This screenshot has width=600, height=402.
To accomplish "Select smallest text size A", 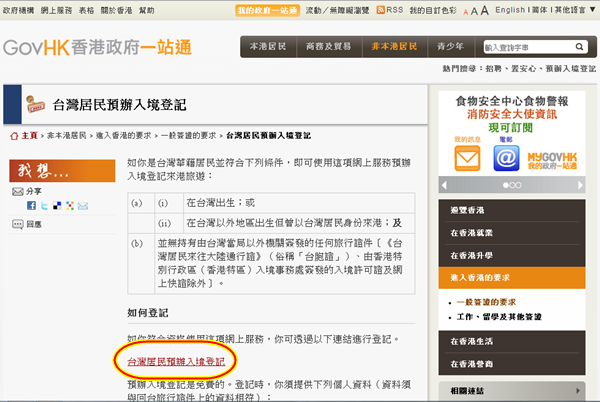I will click(x=466, y=12).
